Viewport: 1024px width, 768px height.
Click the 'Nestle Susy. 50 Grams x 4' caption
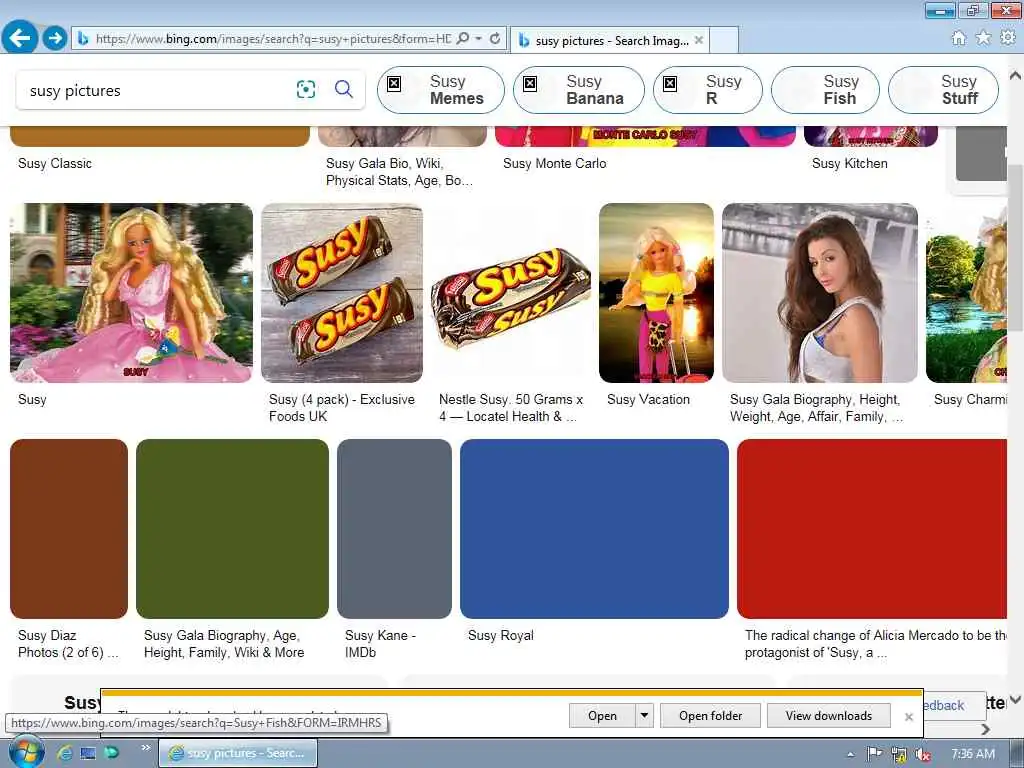[x=511, y=408]
